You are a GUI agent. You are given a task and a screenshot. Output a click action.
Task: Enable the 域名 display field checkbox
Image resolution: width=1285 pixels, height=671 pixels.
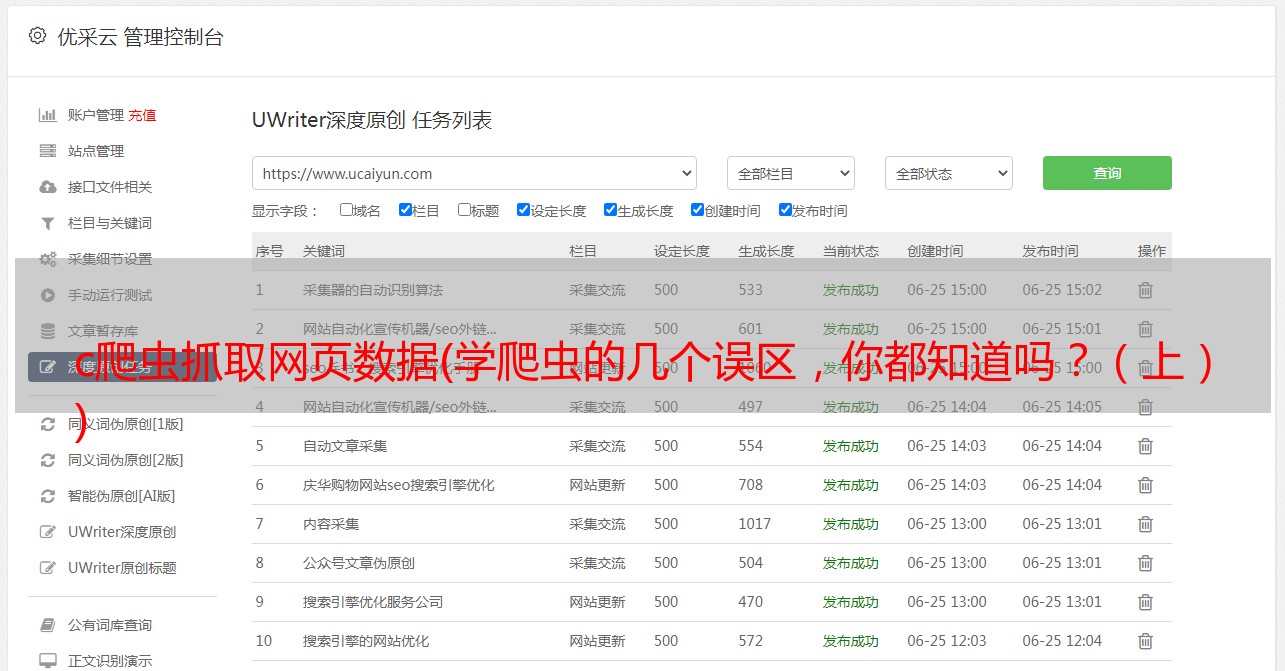pos(346,210)
